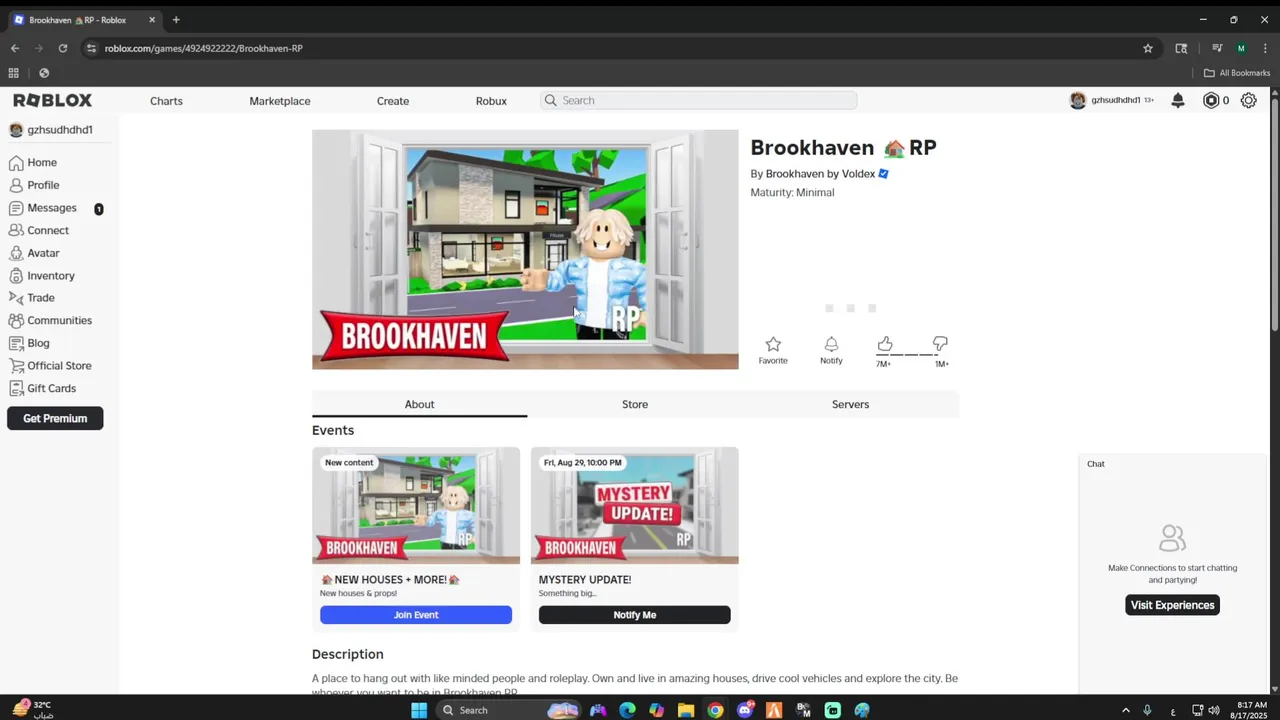This screenshot has width=1280, height=720.
Task: Click the Notify Me button
Action: [634, 615]
